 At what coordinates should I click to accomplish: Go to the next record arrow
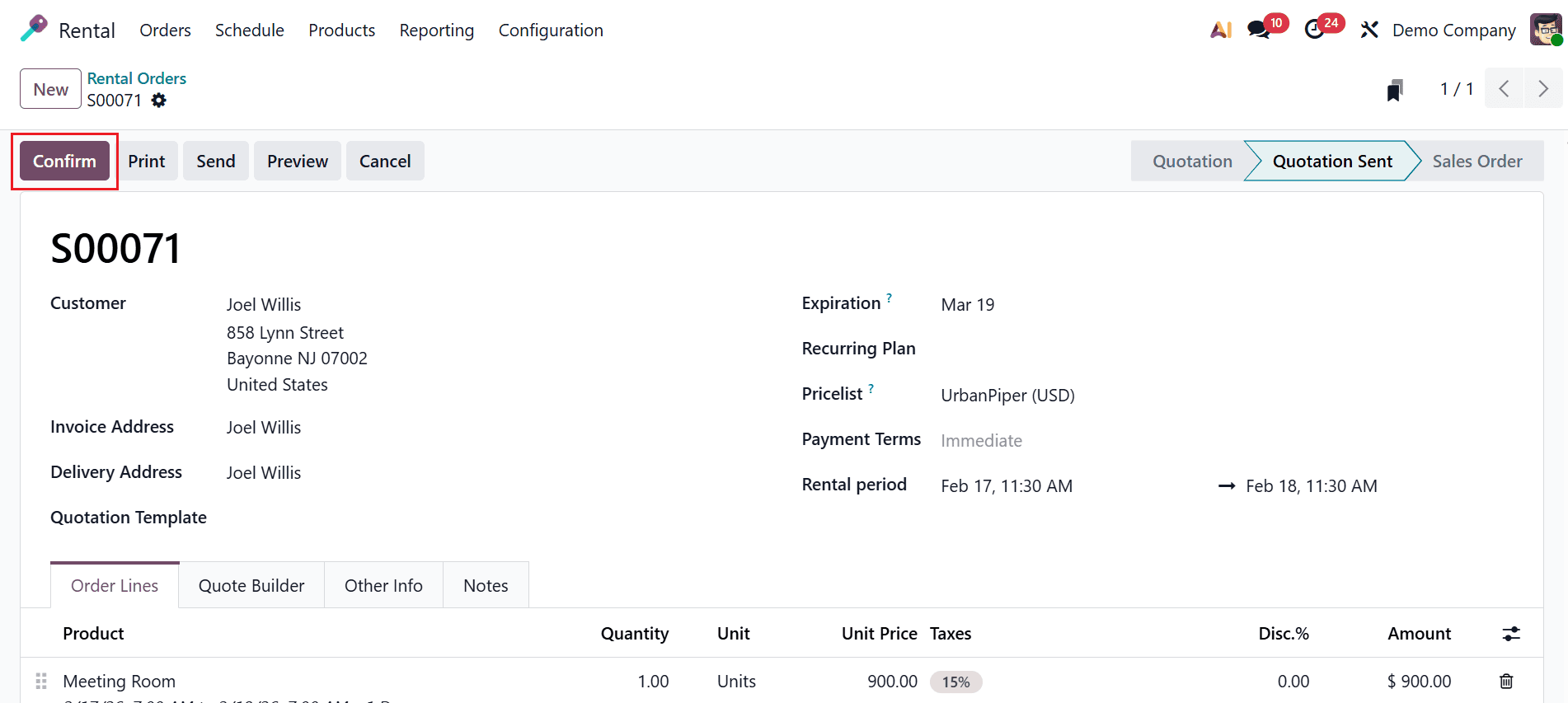(1543, 89)
